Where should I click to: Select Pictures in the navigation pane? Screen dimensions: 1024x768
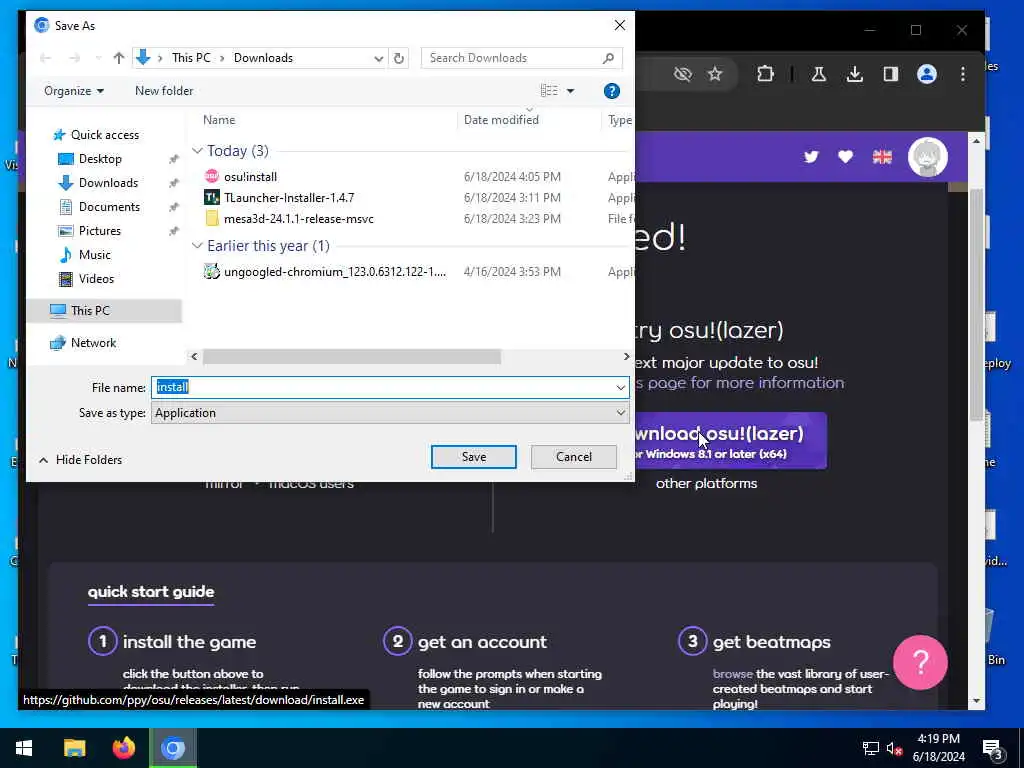[99, 231]
